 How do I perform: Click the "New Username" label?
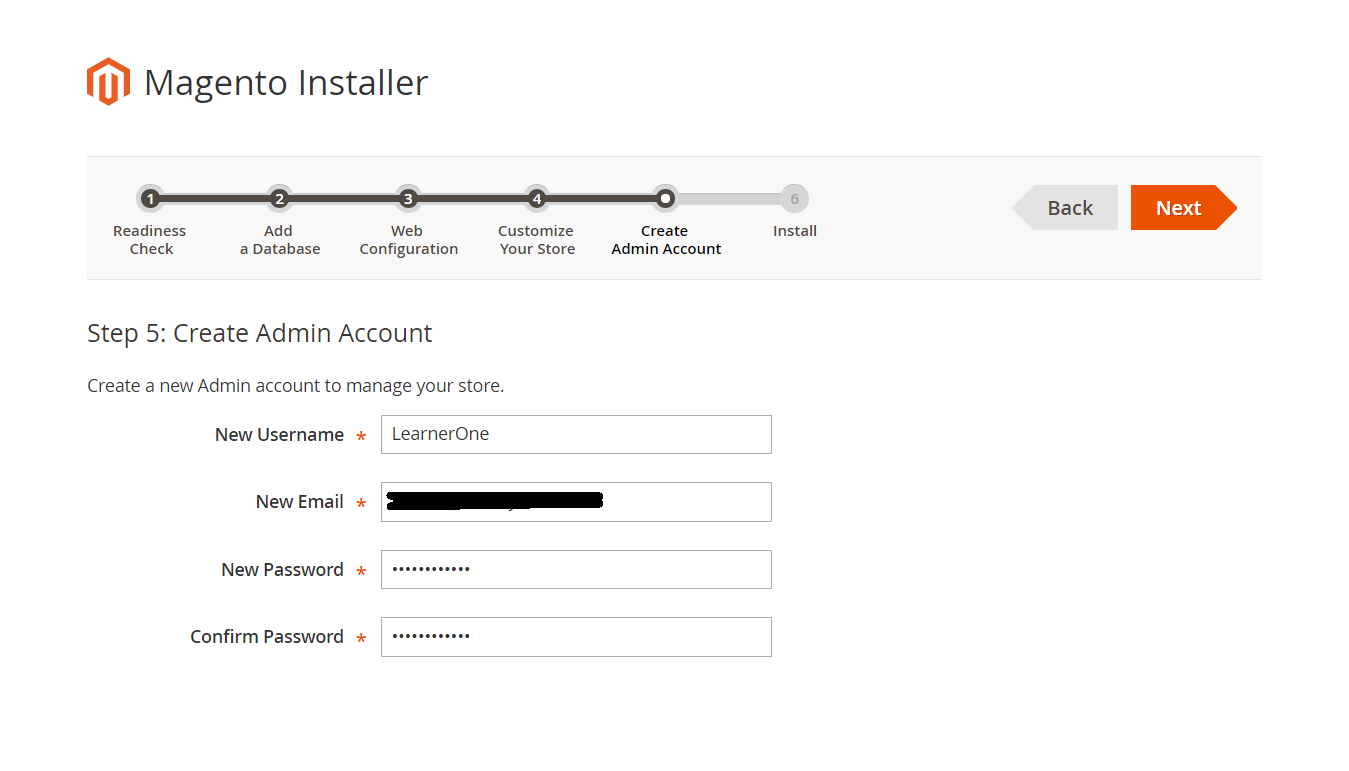(279, 435)
